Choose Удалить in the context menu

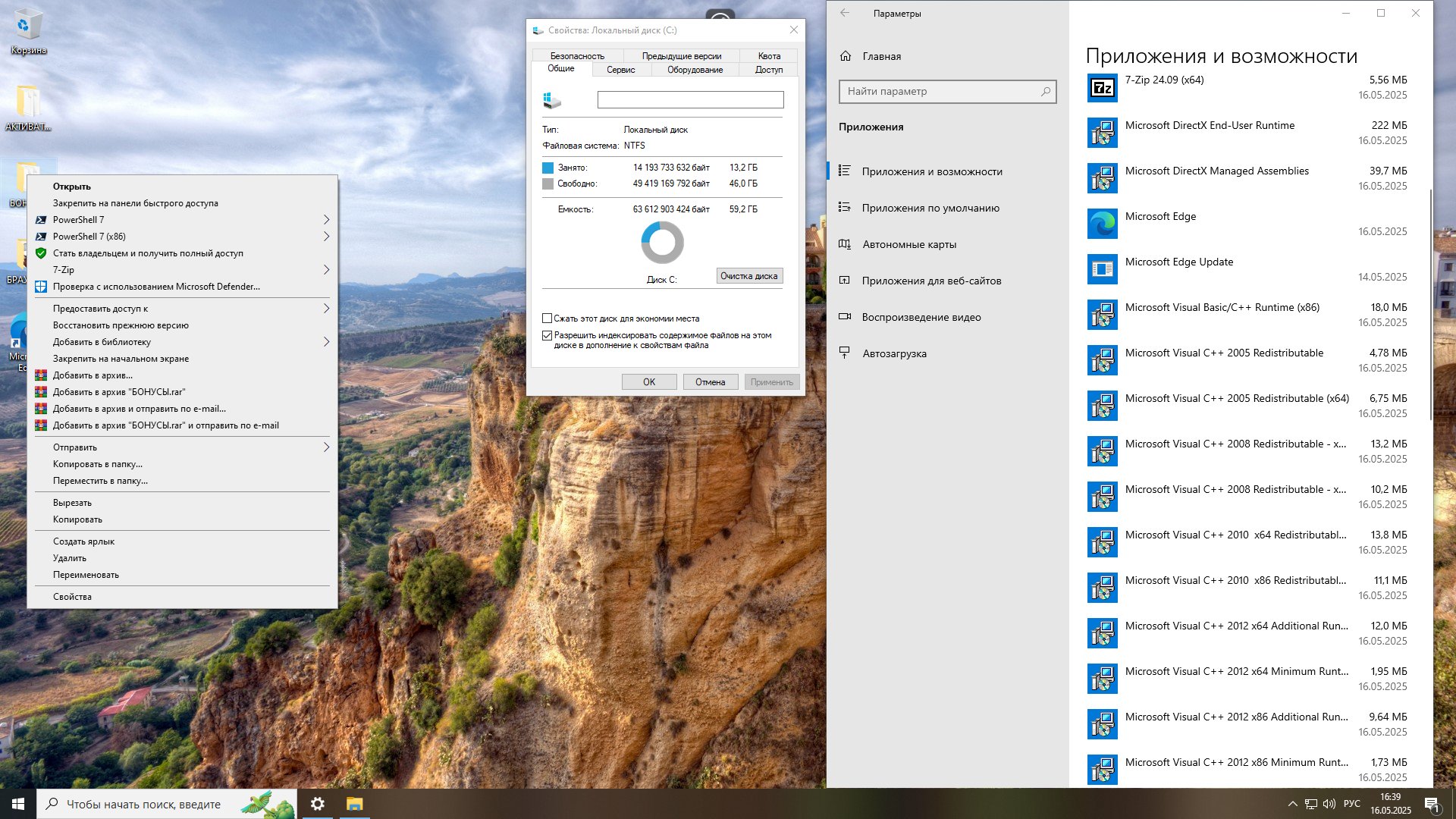coord(182,558)
